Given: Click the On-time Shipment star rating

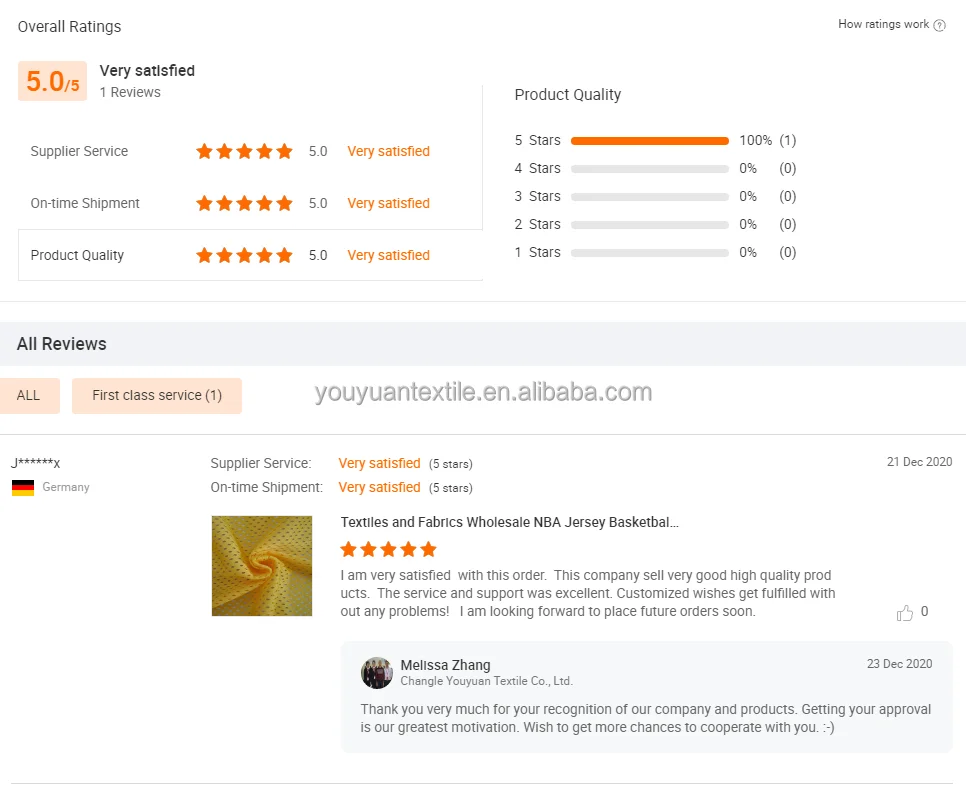Looking at the screenshot, I should coord(244,204).
